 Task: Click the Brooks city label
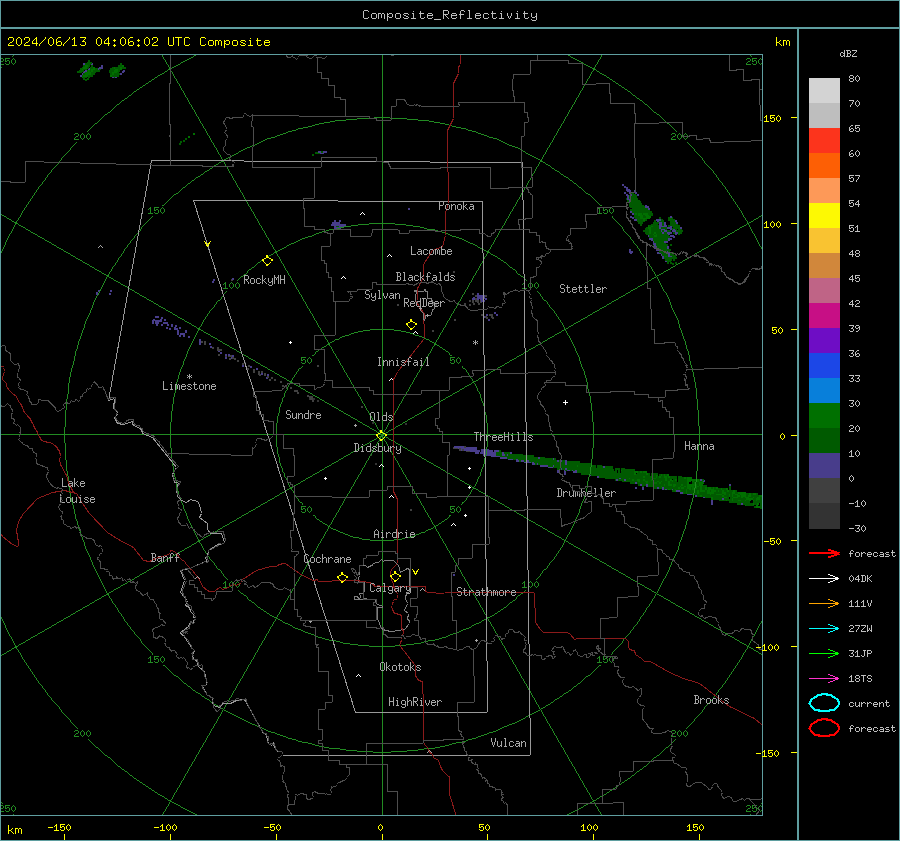click(711, 700)
